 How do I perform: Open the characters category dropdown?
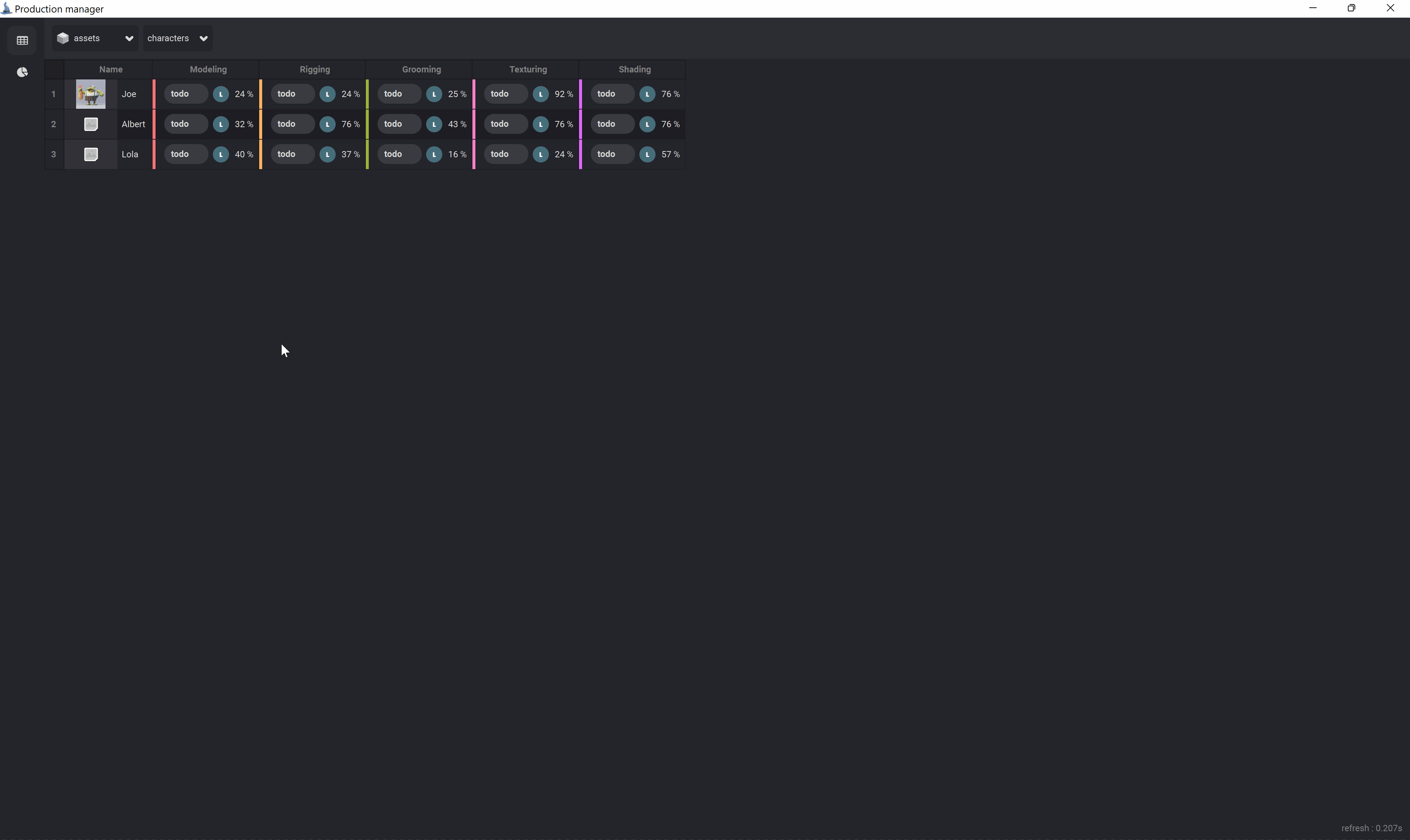[x=178, y=38]
